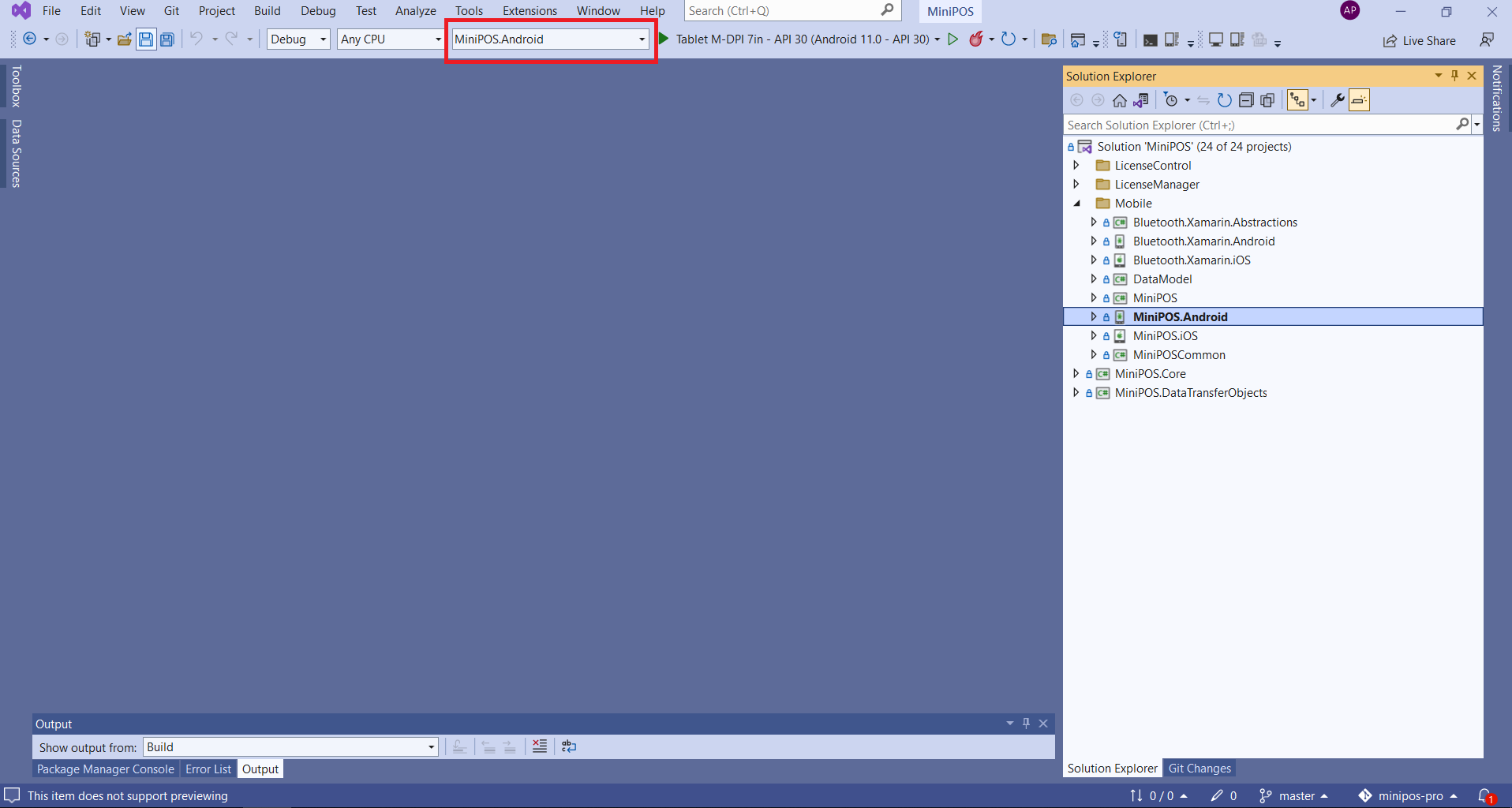Expand the MiniPOS.iOS project node
Screen dimensions: 1512x808
point(1094,335)
